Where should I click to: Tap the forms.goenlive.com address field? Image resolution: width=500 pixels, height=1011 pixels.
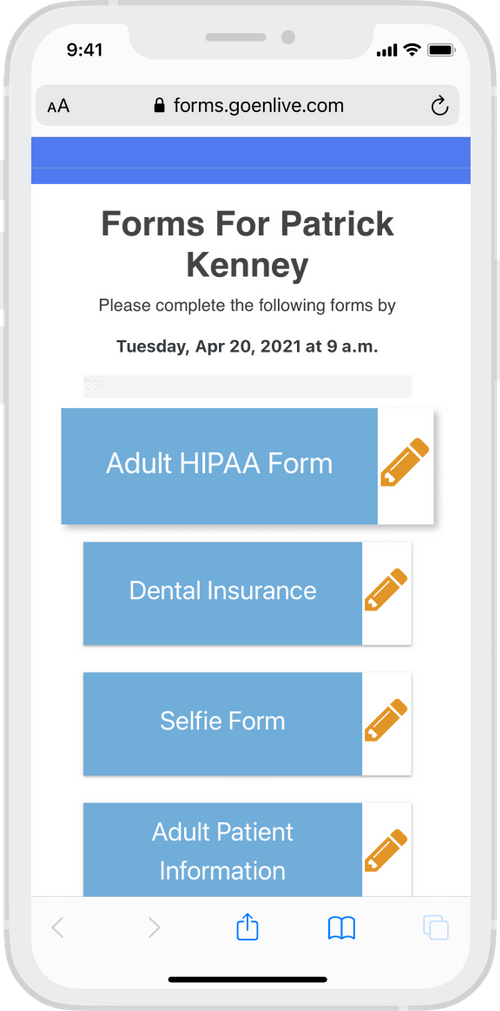pyautogui.click(x=248, y=105)
